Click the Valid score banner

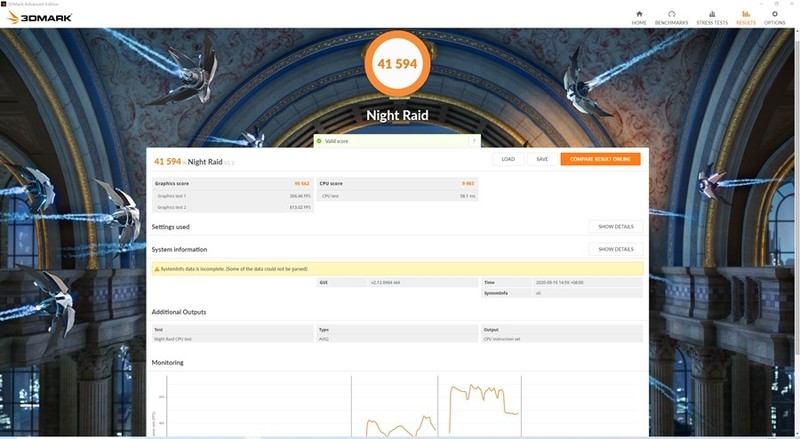coord(397,141)
